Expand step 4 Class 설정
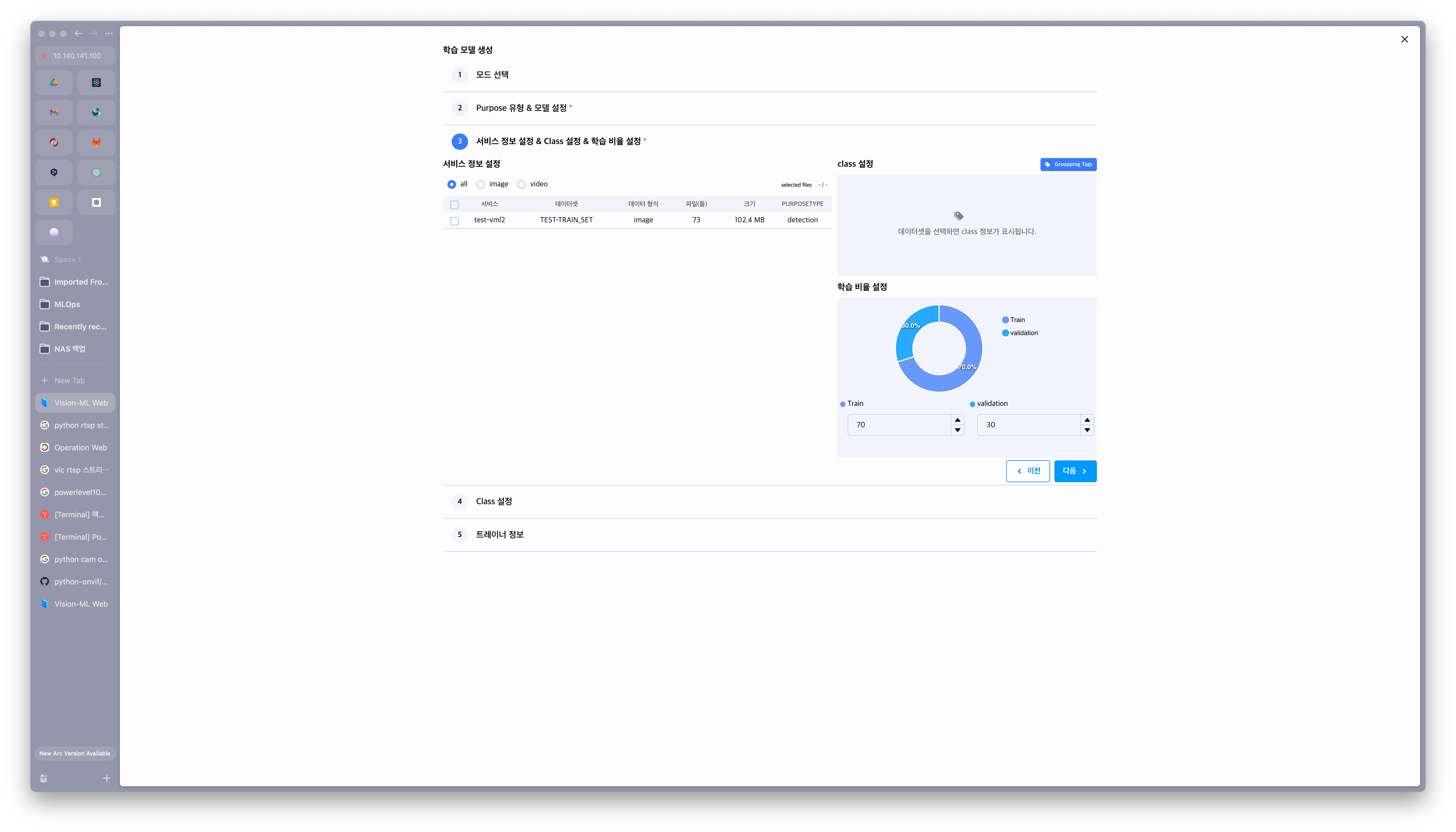 769,501
